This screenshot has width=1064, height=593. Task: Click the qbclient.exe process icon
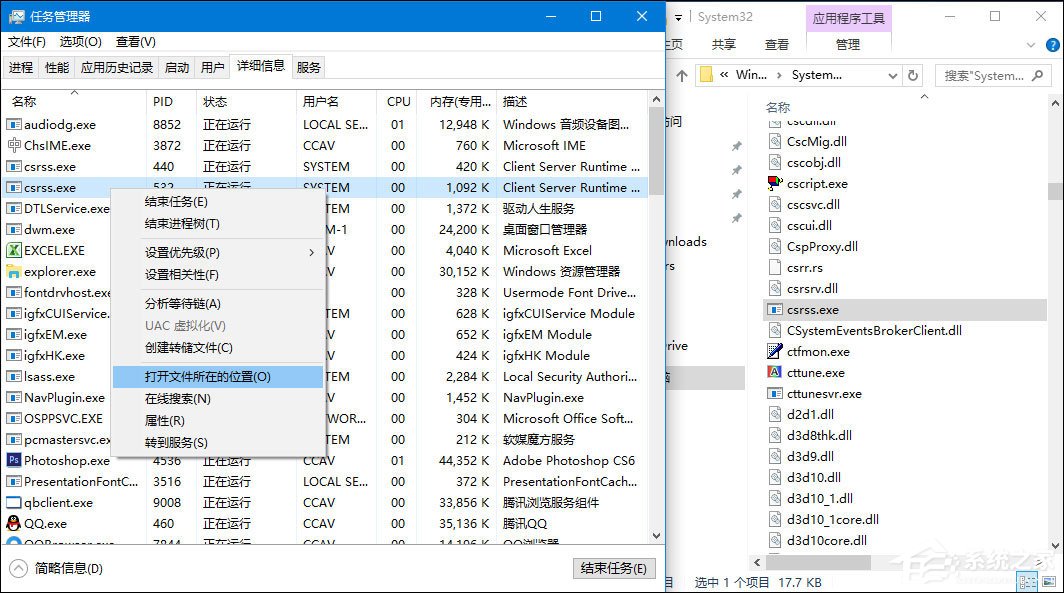click(14, 502)
